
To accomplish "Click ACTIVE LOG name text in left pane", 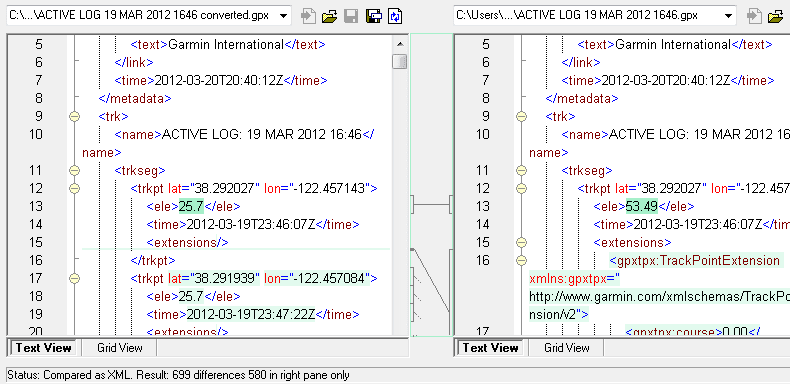I will point(262,135).
